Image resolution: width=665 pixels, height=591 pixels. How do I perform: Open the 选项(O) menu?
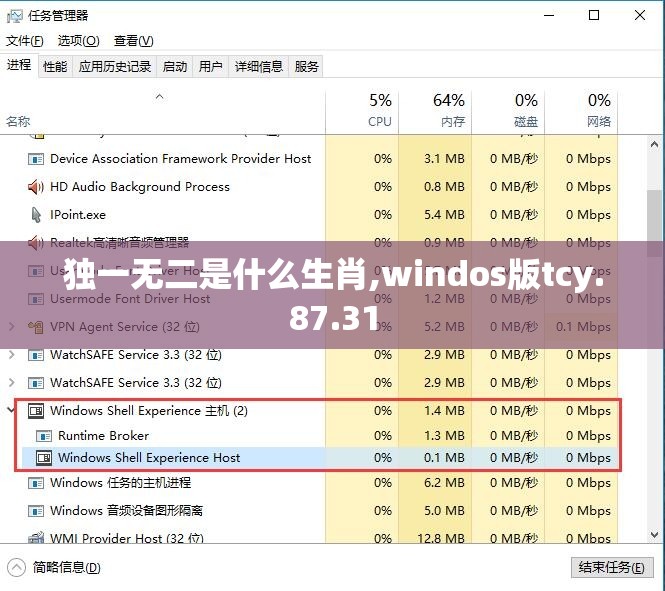point(78,41)
